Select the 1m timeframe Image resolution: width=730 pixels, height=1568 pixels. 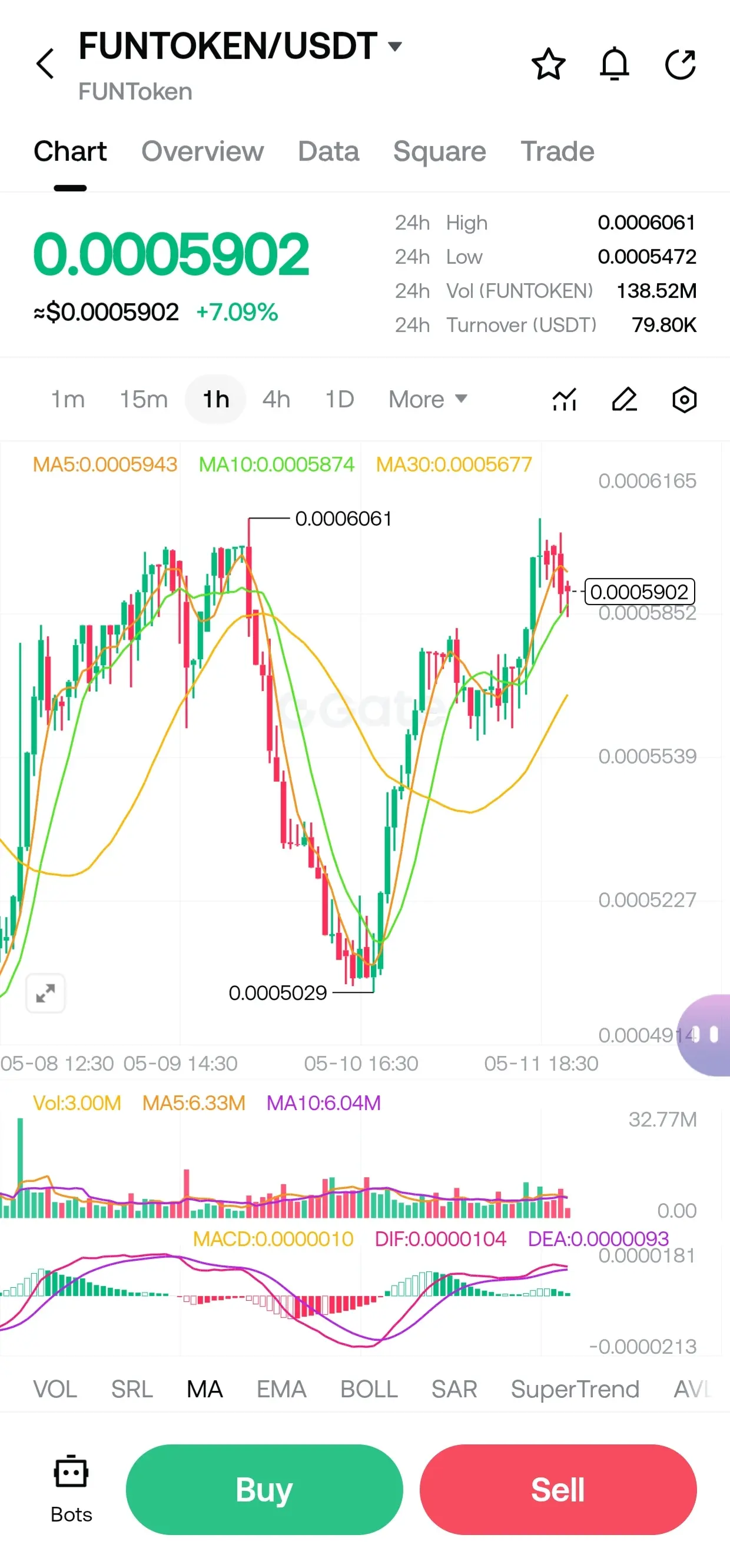pyautogui.click(x=68, y=399)
